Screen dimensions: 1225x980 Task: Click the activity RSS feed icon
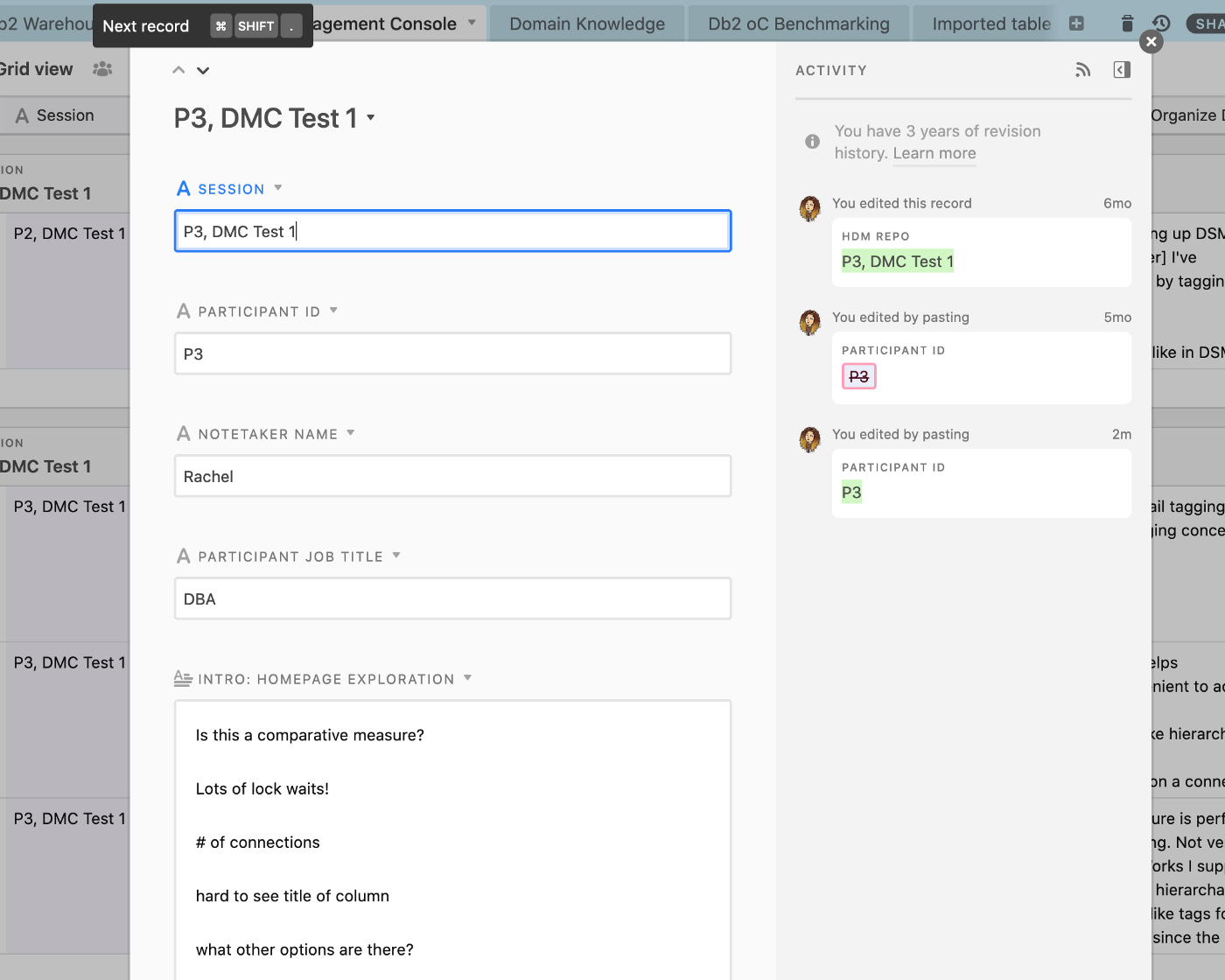[x=1083, y=70]
